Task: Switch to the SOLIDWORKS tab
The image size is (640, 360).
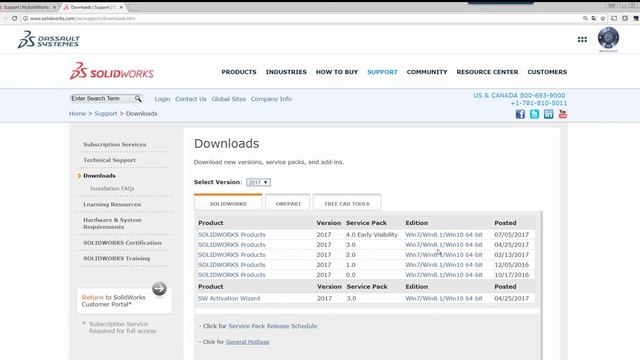Action: tap(228, 203)
